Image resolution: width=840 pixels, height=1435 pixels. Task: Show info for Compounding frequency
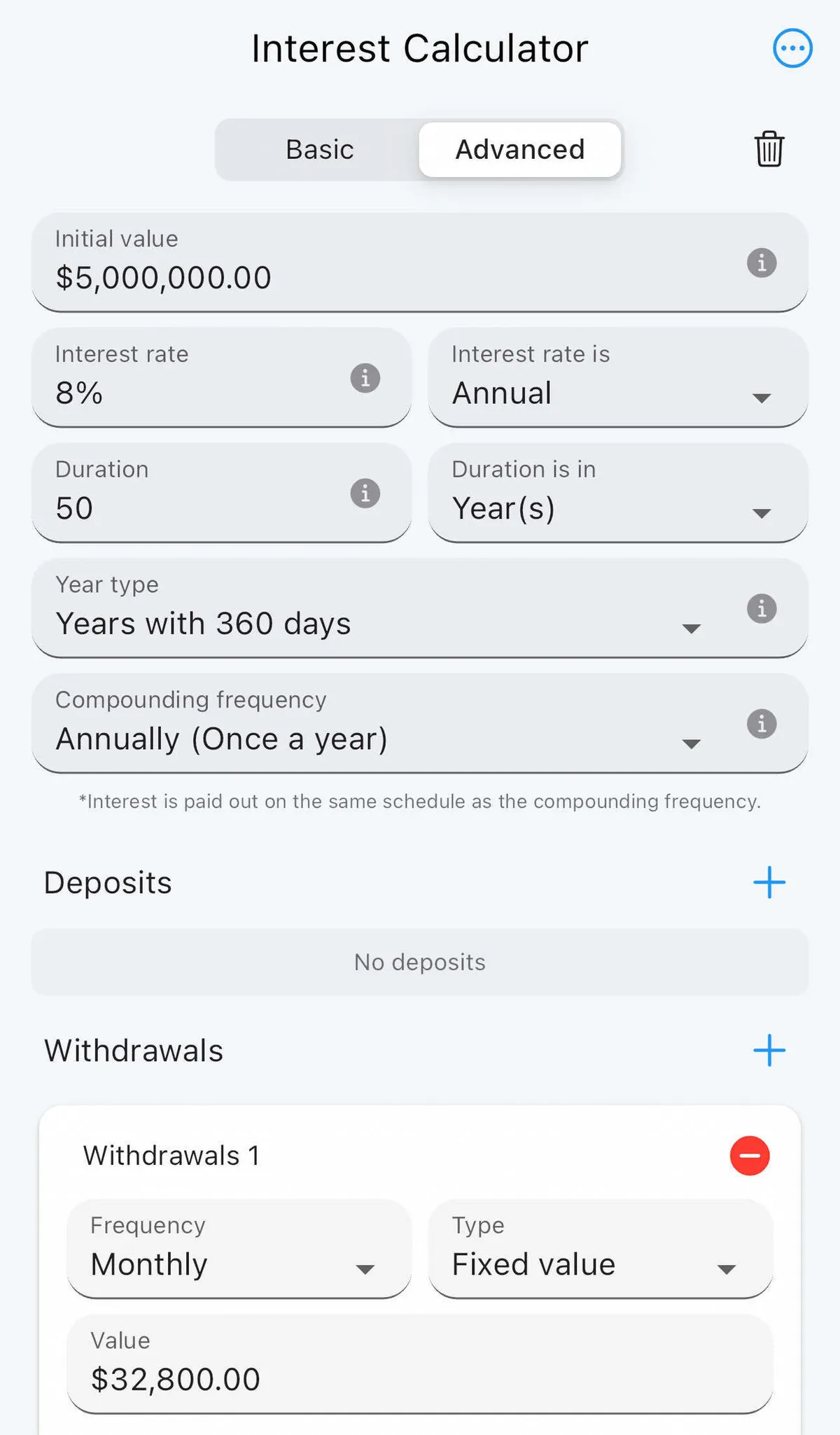click(x=762, y=724)
